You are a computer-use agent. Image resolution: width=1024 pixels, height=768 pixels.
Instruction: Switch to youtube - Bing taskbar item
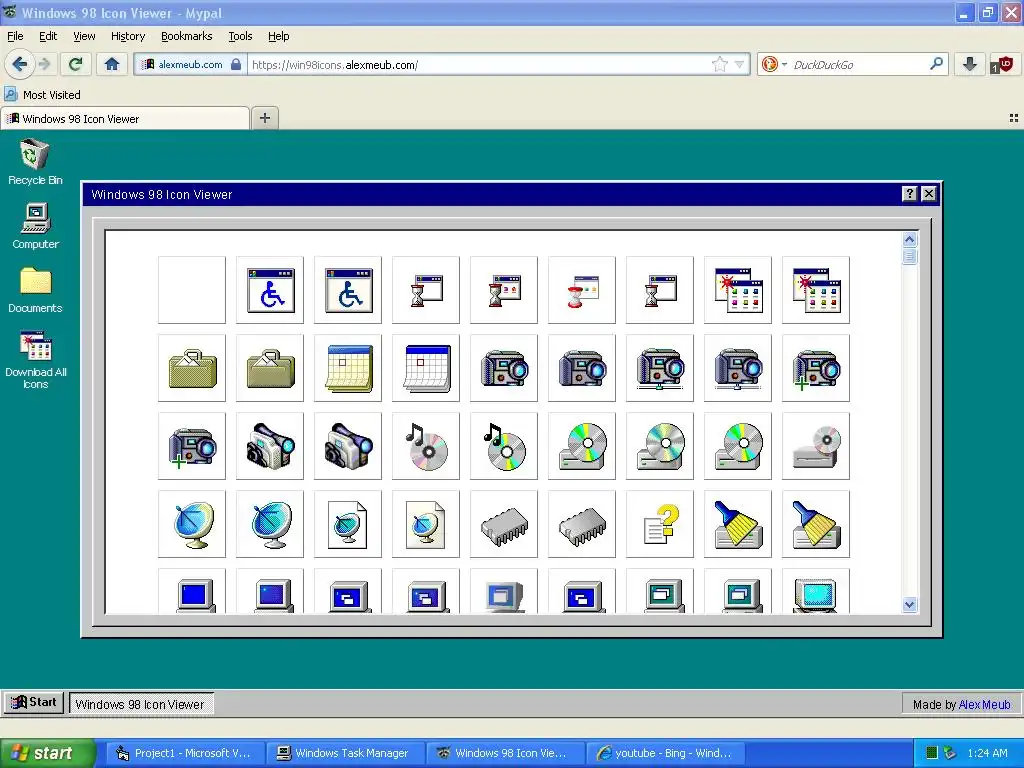[665, 753]
